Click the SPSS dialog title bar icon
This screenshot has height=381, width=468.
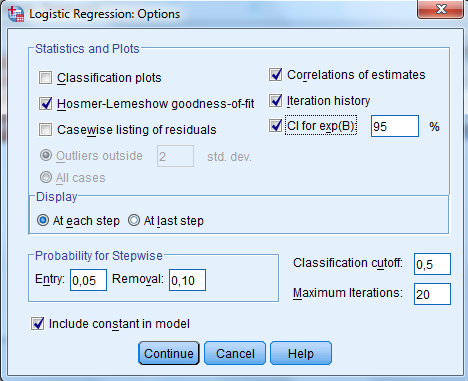coord(16,14)
